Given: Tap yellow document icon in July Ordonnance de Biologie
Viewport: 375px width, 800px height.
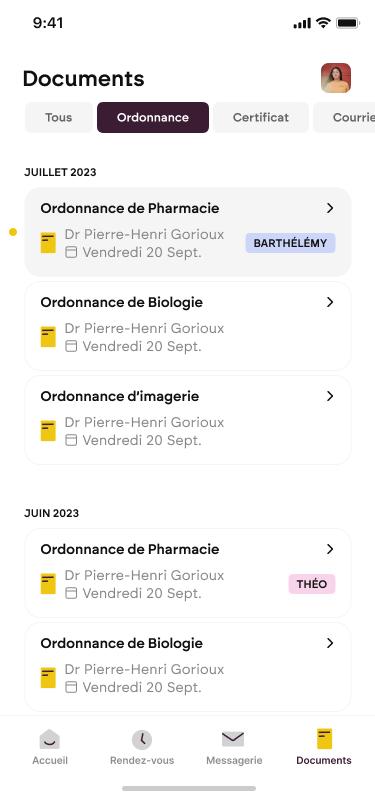Looking at the screenshot, I should point(48,337).
